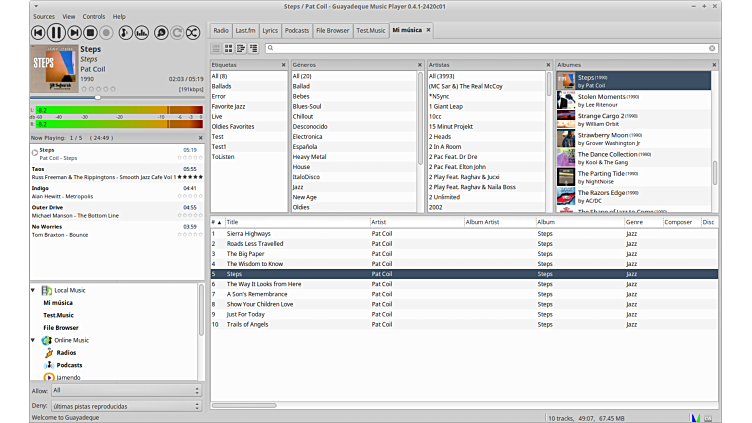Go back to the previous track
This screenshot has height=423, width=752.
[x=39, y=33]
